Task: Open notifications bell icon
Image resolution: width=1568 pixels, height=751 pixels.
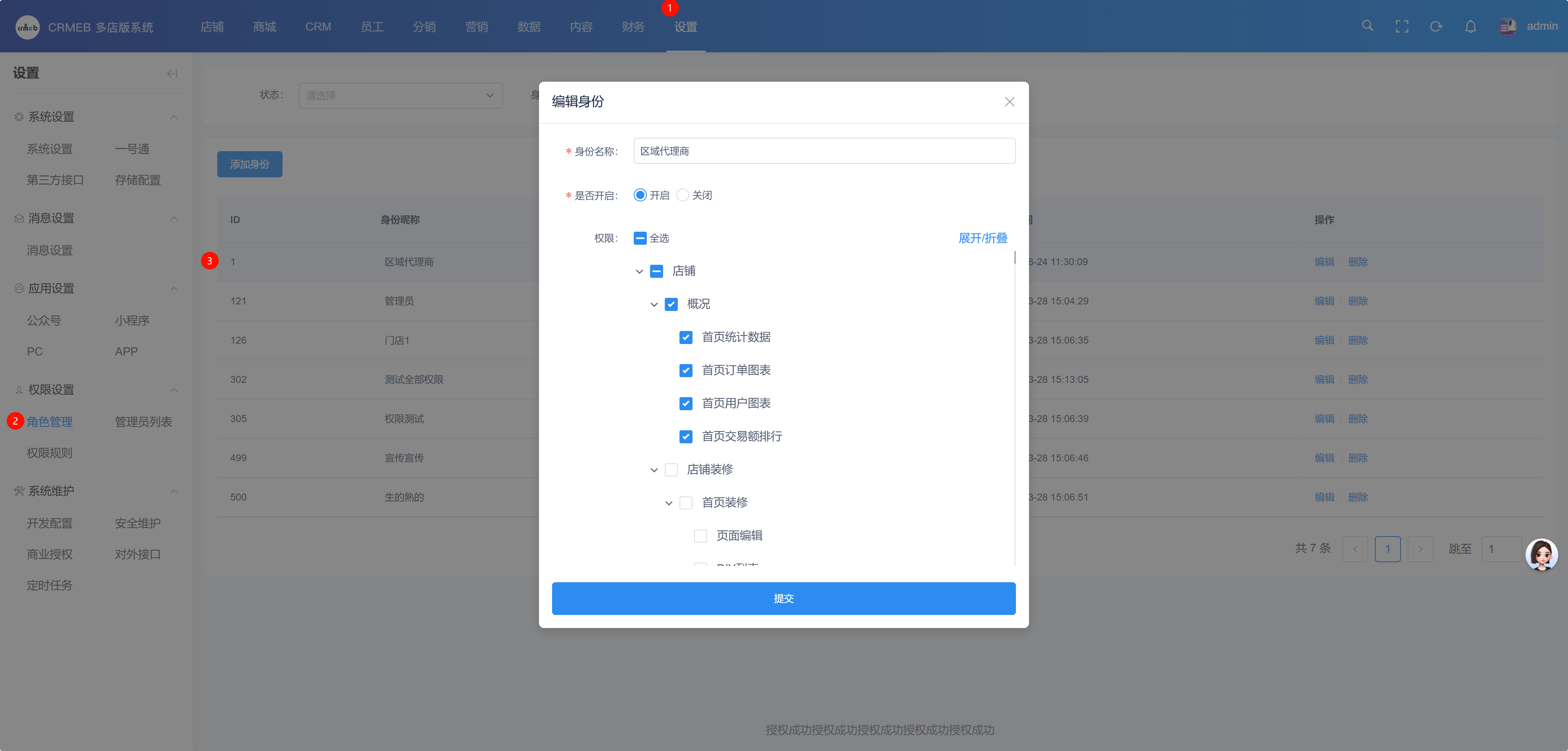Action: pos(1470,26)
